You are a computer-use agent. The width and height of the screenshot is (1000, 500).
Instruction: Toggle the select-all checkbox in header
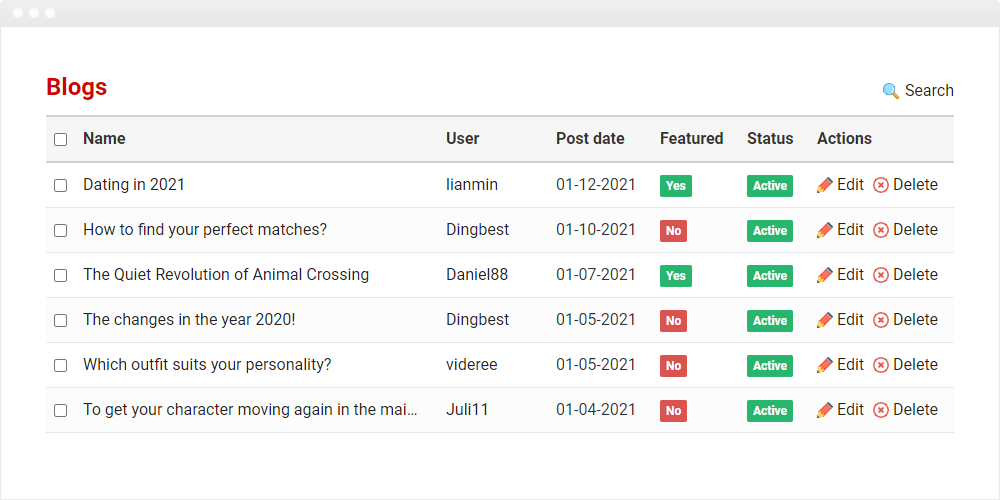[x=61, y=140]
